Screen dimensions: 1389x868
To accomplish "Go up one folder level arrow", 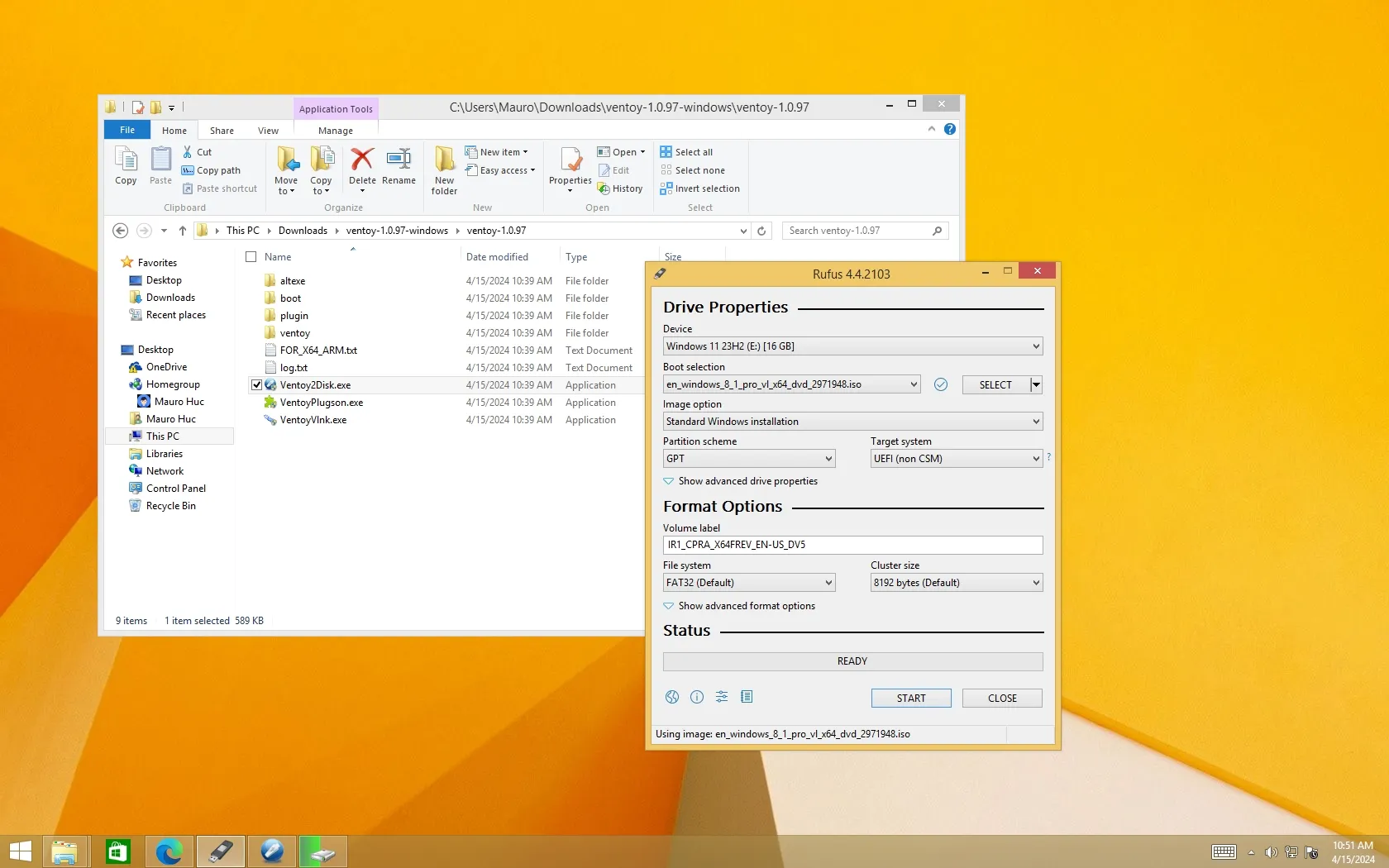I will tap(183, 231).
